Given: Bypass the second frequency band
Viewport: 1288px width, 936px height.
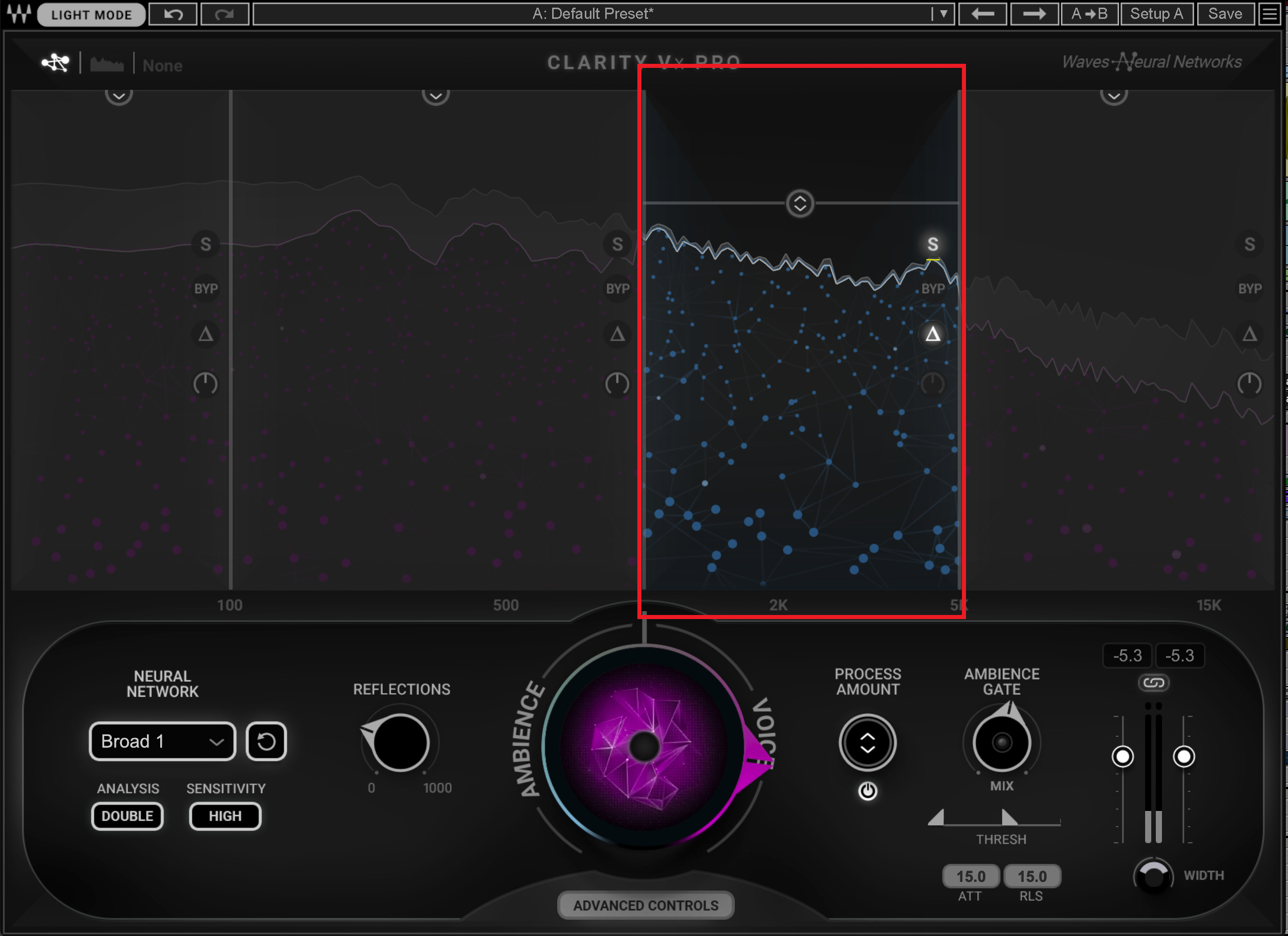Looking at the screenshot, I should 617,288.
